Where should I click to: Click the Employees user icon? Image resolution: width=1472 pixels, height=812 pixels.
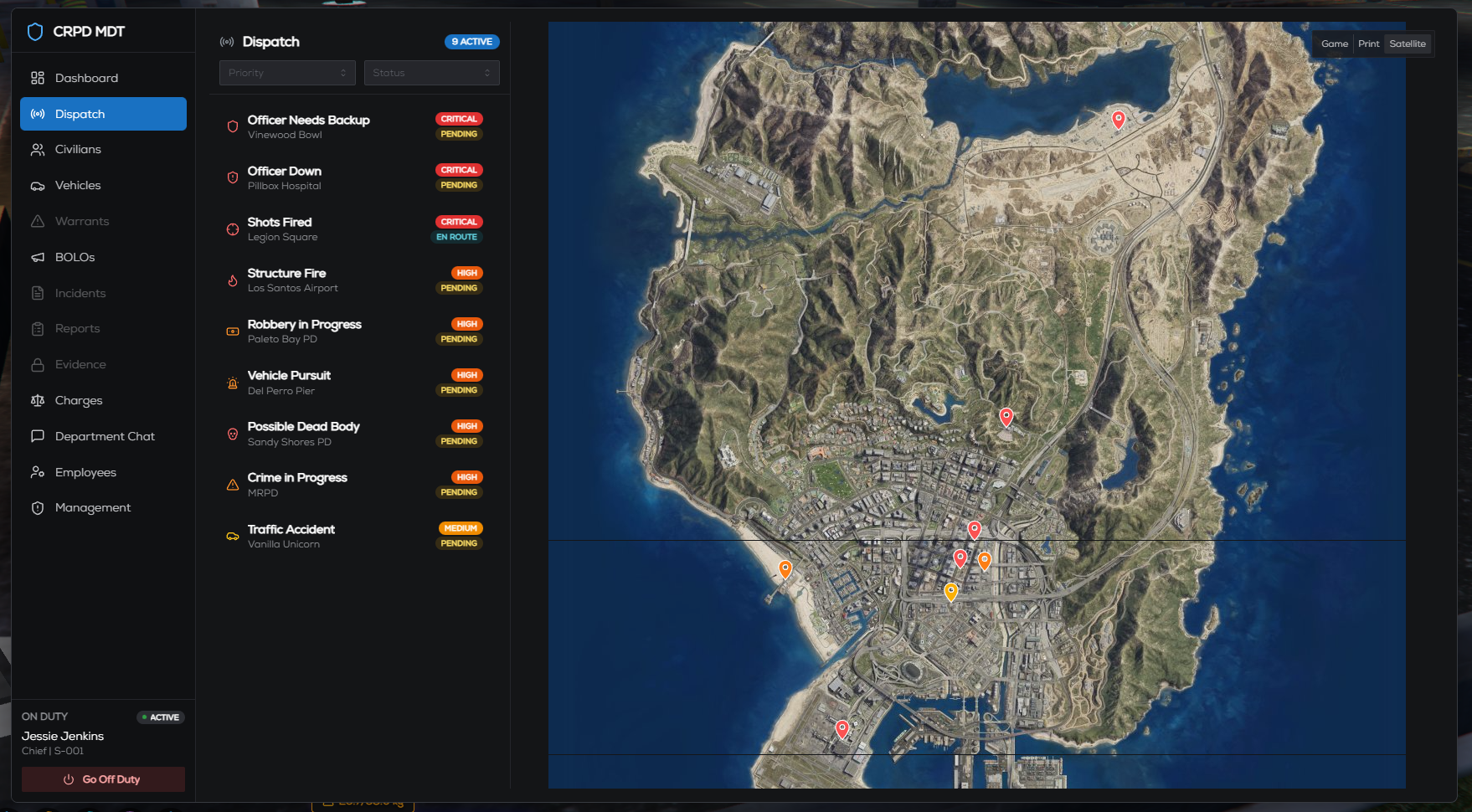(38, 472)
